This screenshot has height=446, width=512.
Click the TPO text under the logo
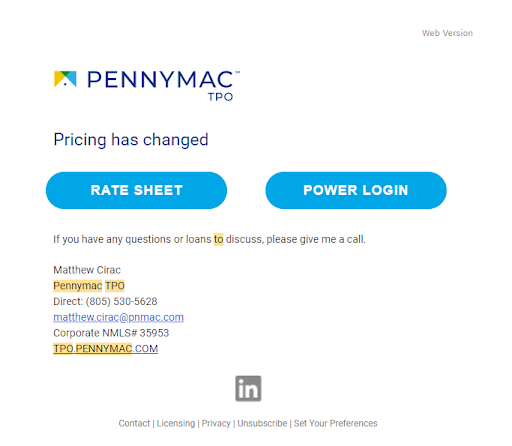(x=220, y=97)
